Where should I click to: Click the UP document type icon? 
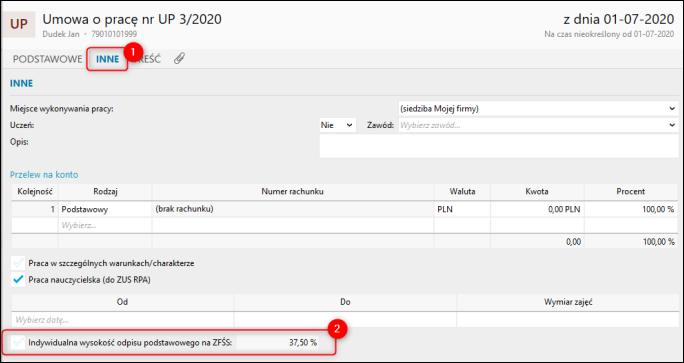(18, 24)
